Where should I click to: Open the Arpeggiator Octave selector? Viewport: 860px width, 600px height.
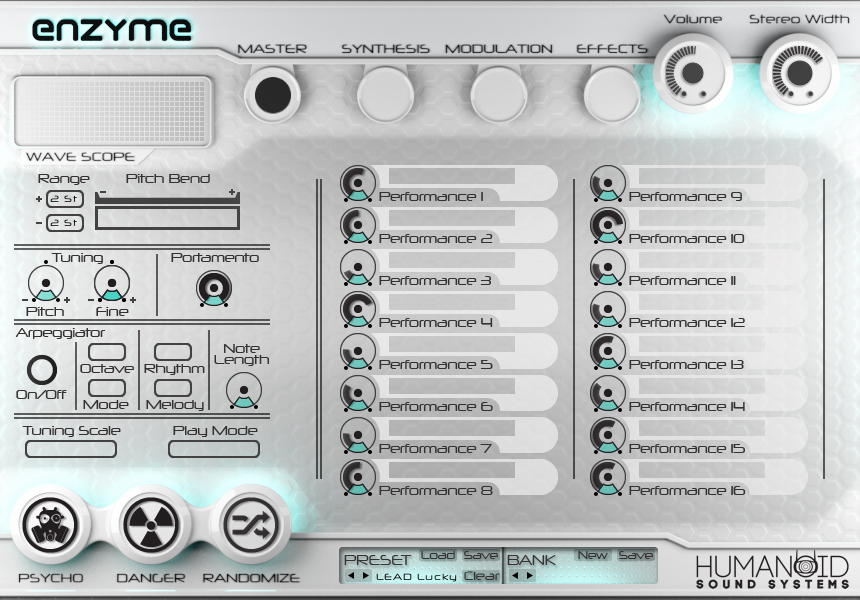[107, 352]
